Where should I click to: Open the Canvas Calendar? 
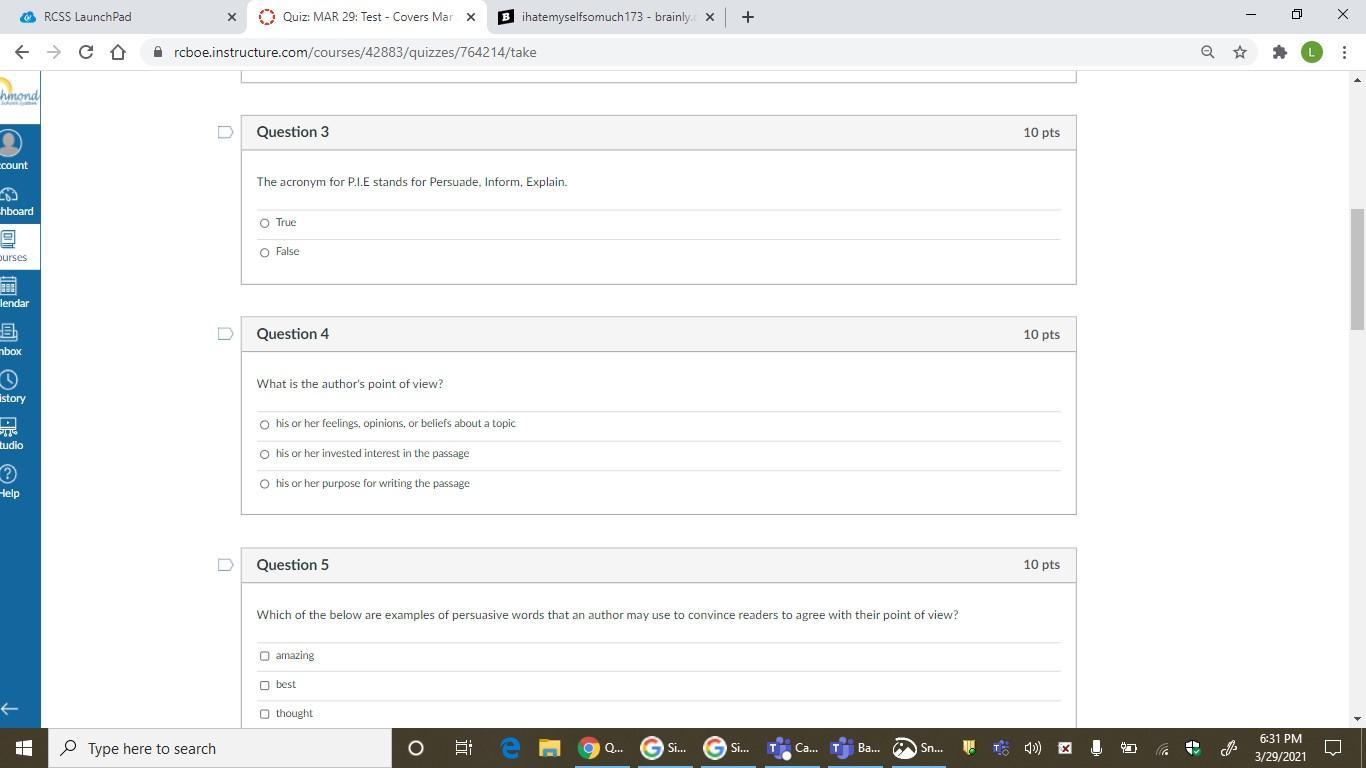pyautogui.click(x=14, y=293)
